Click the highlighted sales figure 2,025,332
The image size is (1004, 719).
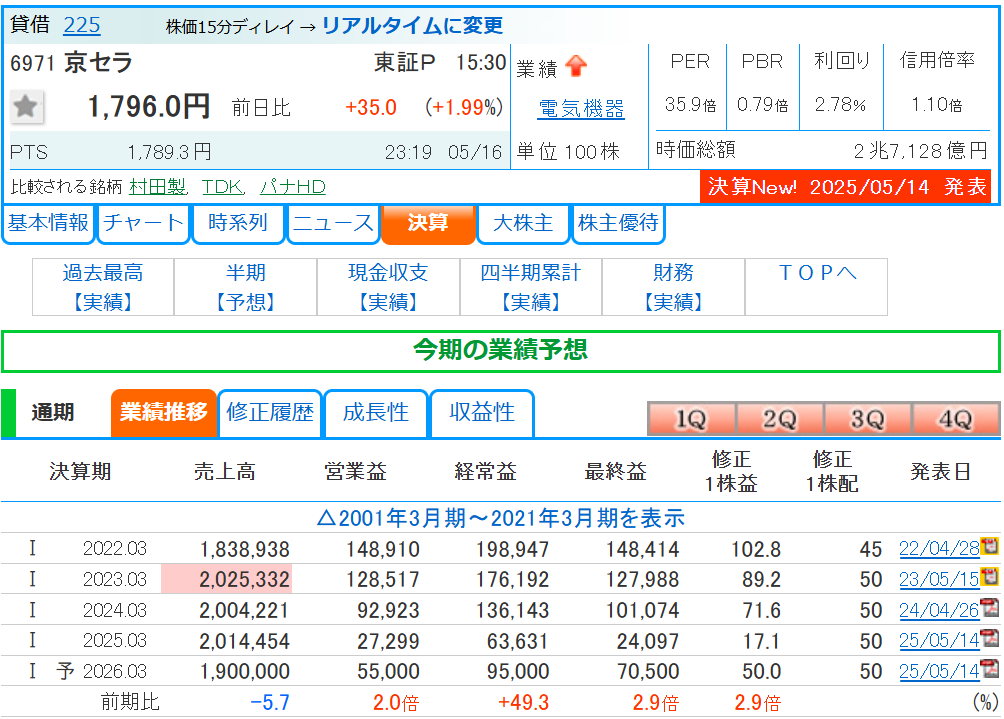(x=245, y=579)
